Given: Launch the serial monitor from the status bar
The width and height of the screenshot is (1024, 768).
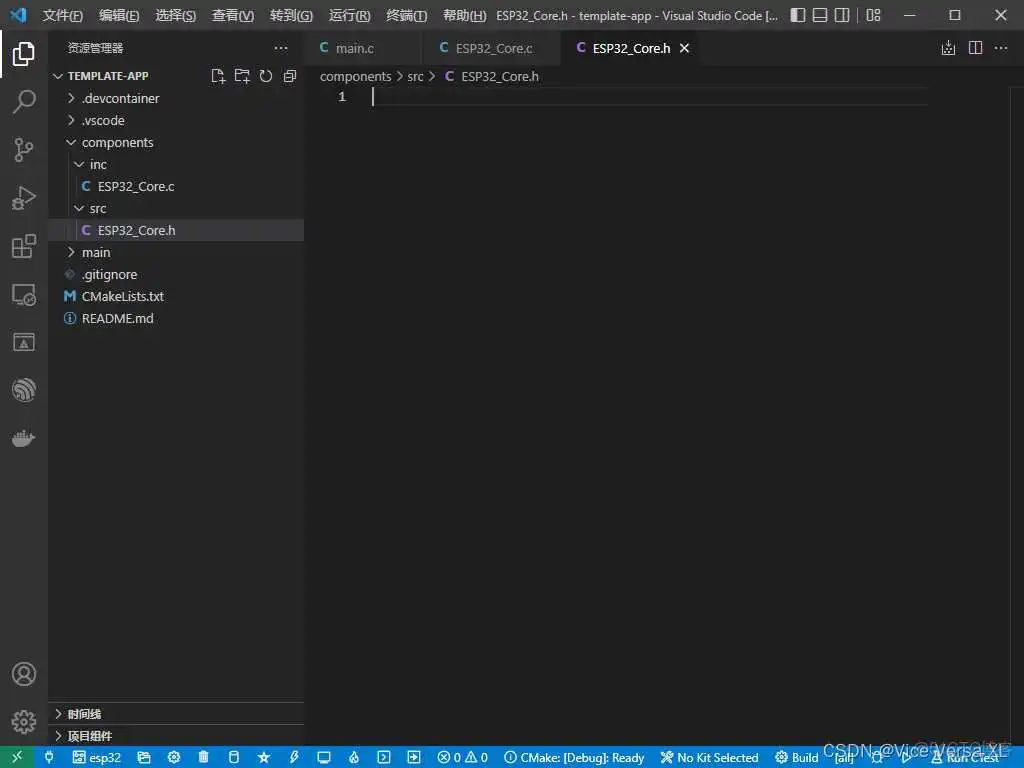Looking at the screenshot, I should point(323,757).
